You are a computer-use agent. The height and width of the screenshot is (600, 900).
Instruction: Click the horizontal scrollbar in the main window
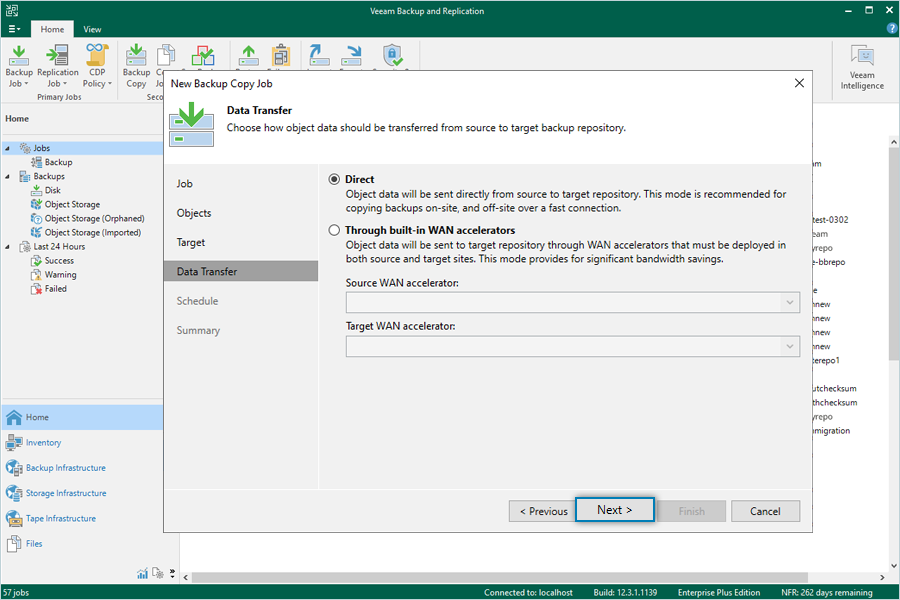click(x=500, y=577)
